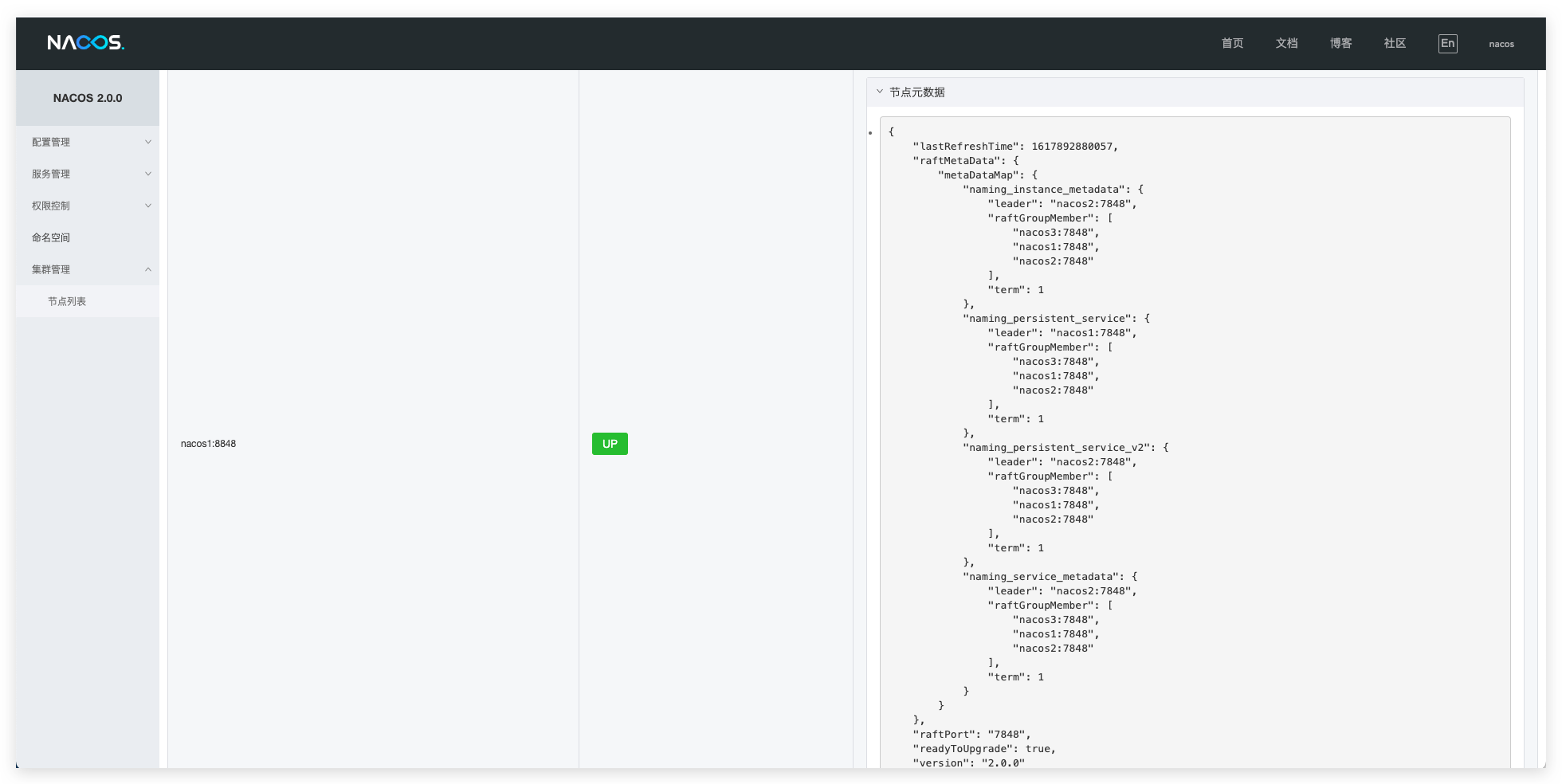This screenshot has width=1562, height=784.
Task: Click the green UP status badge
Action: 609,444
